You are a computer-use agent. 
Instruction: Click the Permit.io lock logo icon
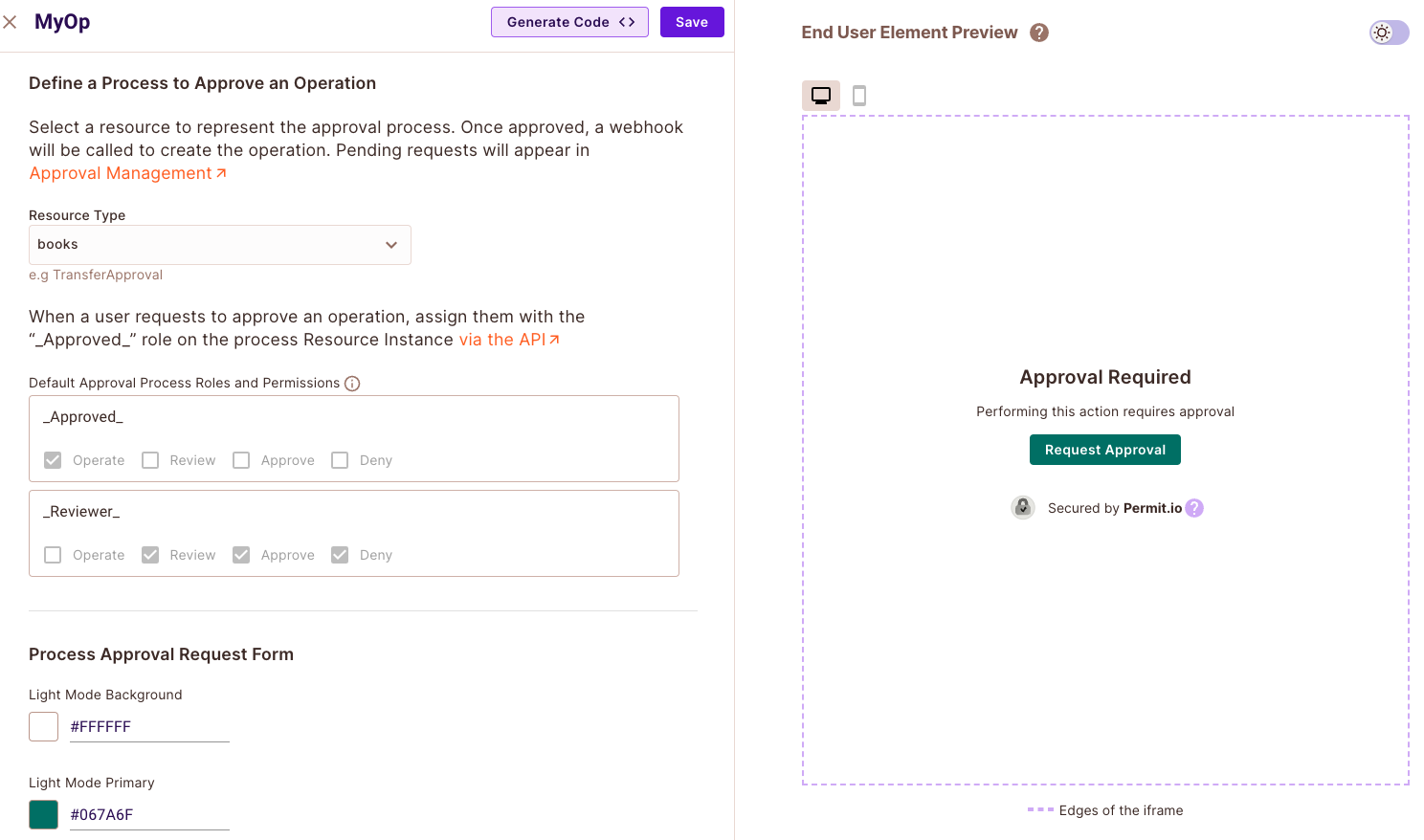(x=1023, y=508)
